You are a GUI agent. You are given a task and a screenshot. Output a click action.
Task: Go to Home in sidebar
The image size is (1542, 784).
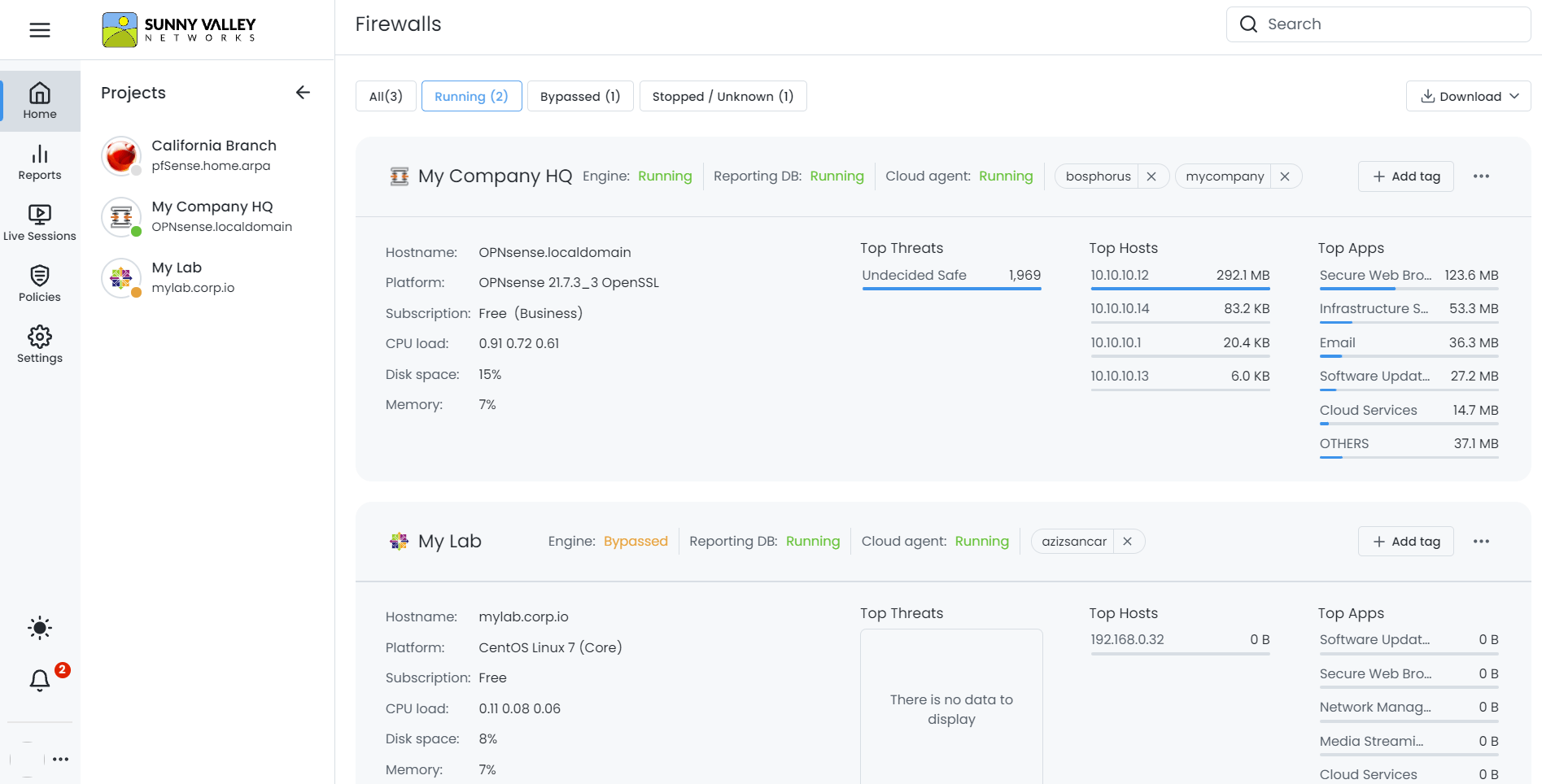40,101
